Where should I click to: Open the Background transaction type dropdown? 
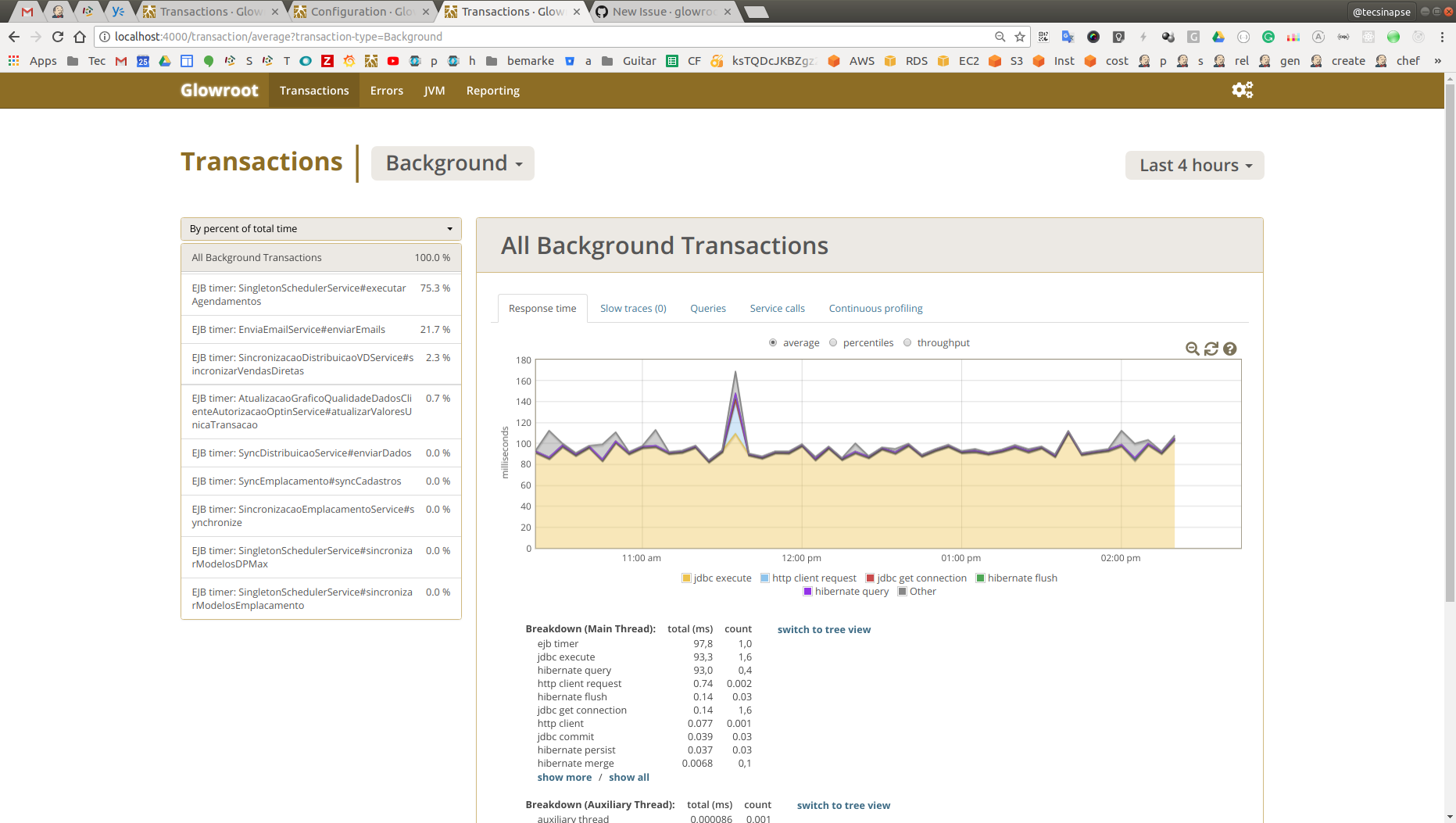point(452,163)
